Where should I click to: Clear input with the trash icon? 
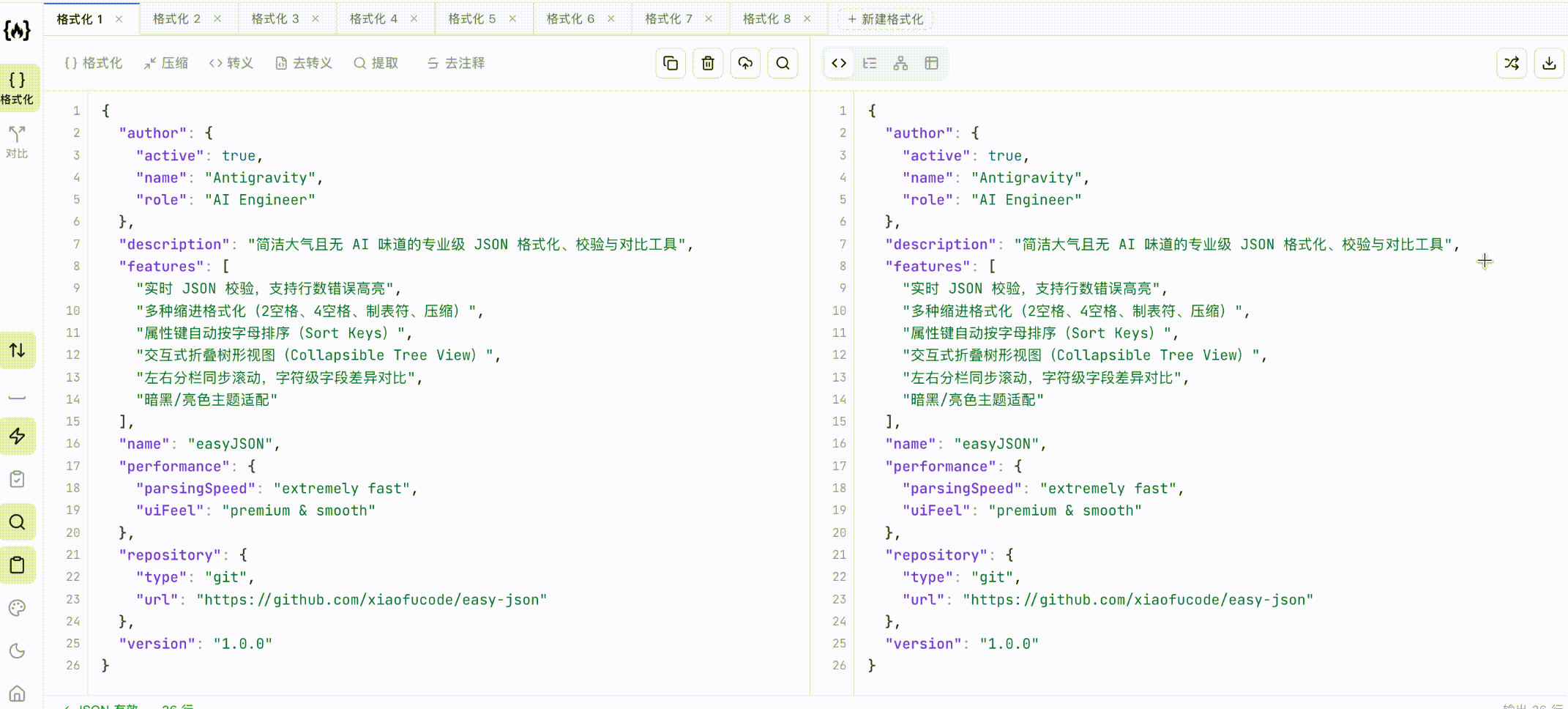(708, 63)
